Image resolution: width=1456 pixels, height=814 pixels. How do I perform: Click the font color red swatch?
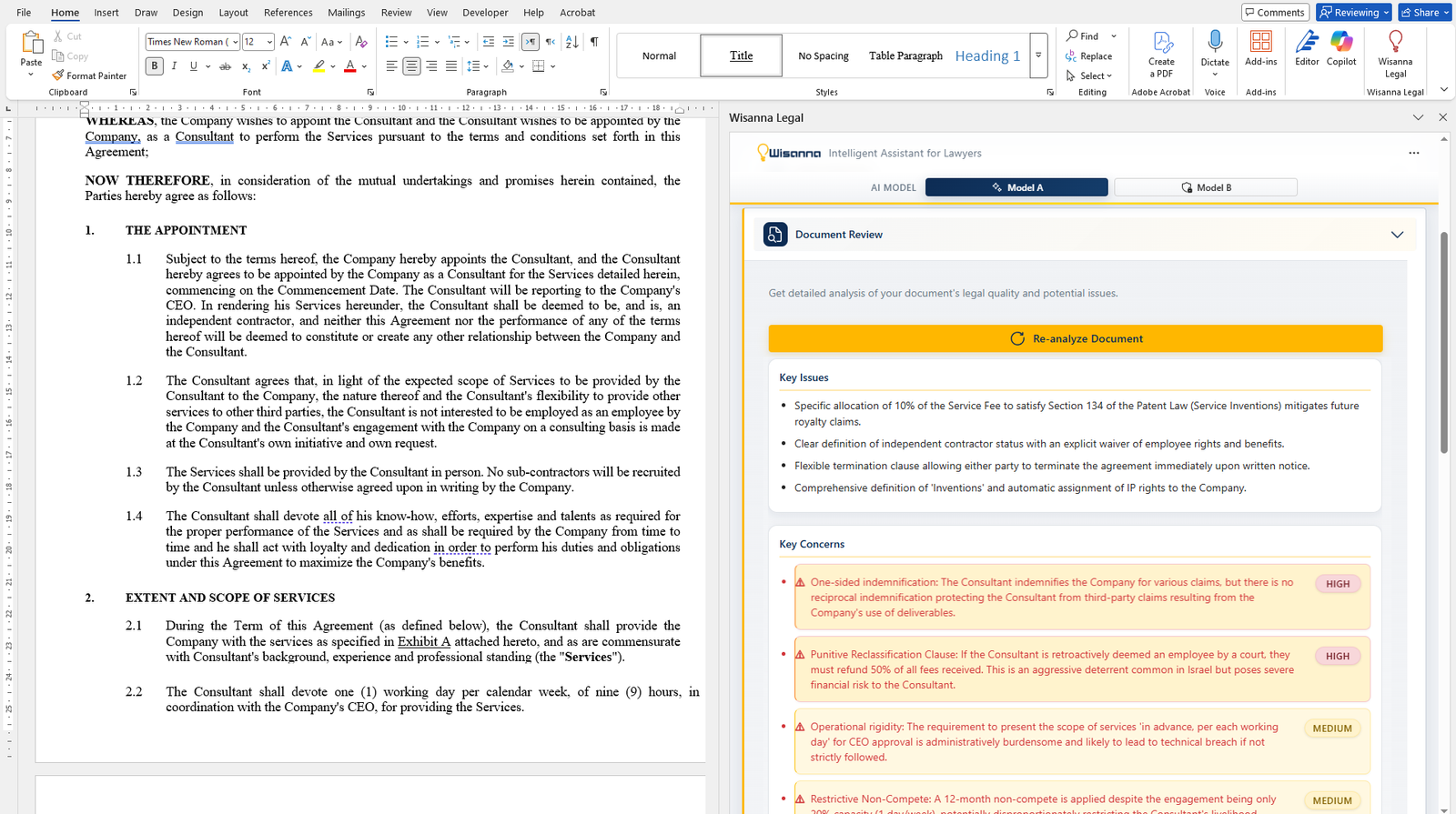(349, 66)
